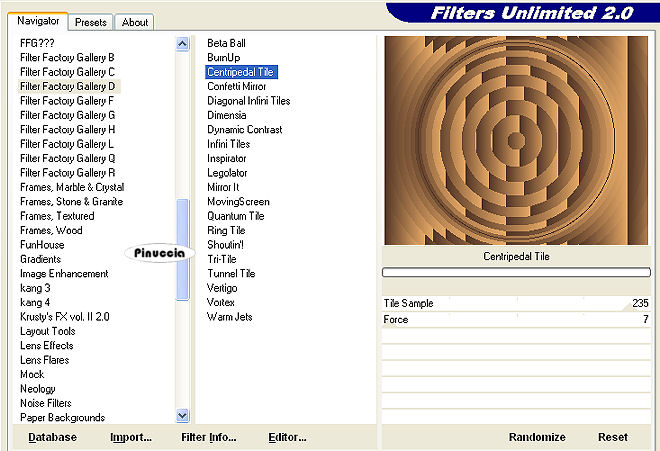
Task: Choose the Centripedal Tile filter
Action: [241, 72]
